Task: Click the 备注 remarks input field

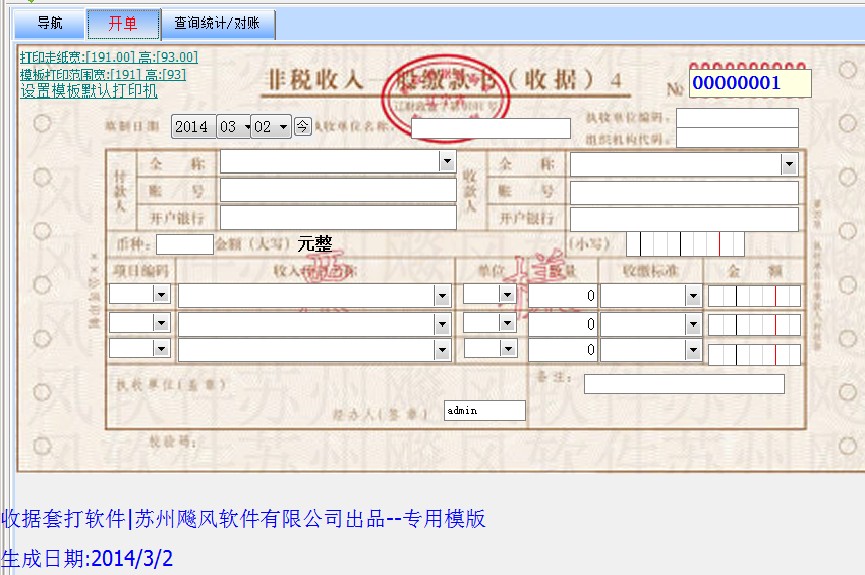Action: pyautogui.click(x=684, y=384)
